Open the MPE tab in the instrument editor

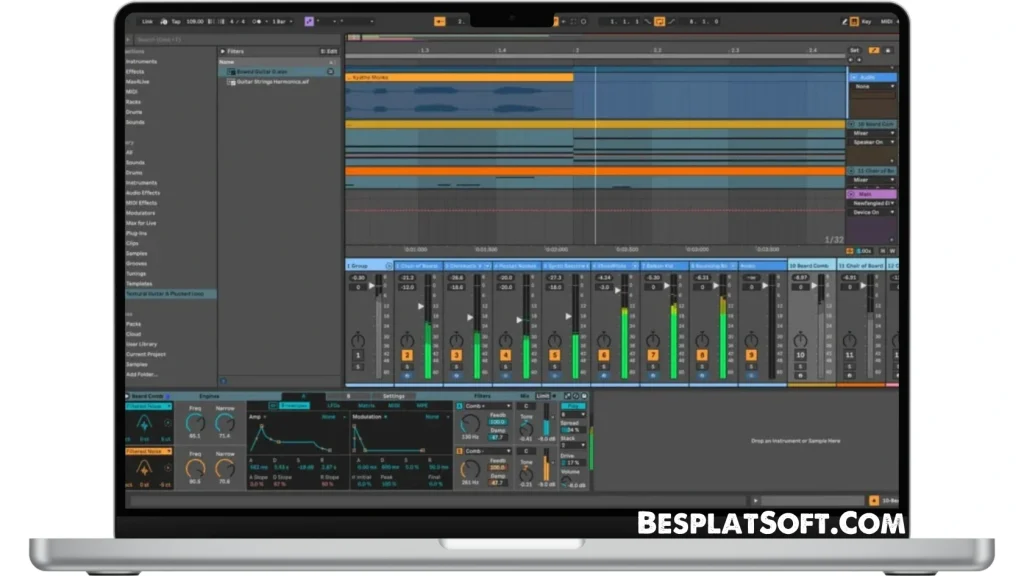click(x=421, y=406)
